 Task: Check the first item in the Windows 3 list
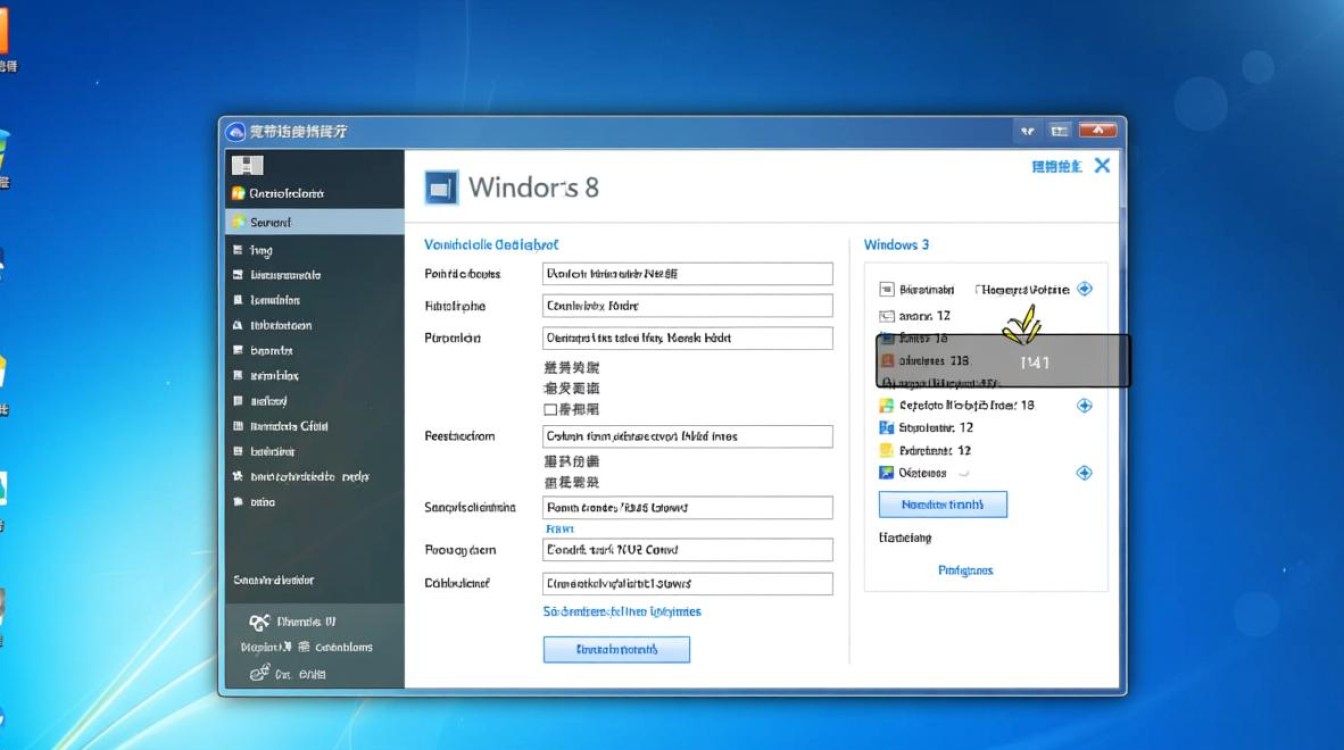click(x=886, y=289)
